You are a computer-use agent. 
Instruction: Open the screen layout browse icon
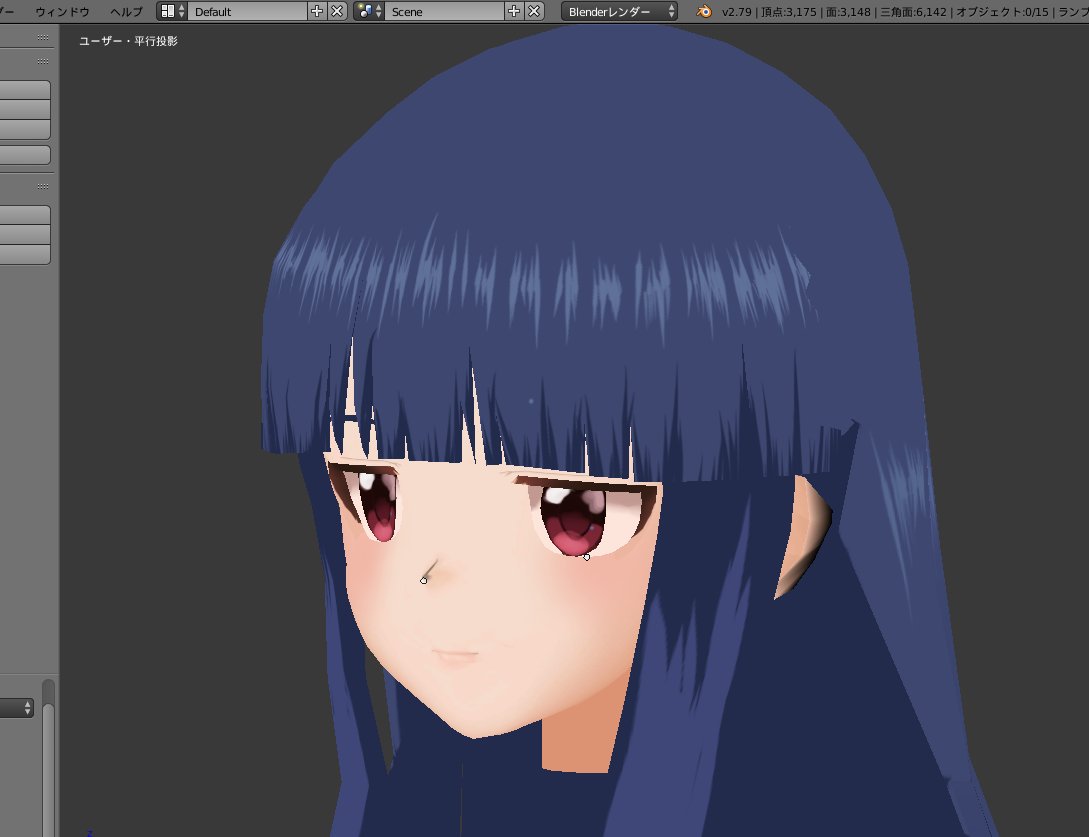coord(172,11)
